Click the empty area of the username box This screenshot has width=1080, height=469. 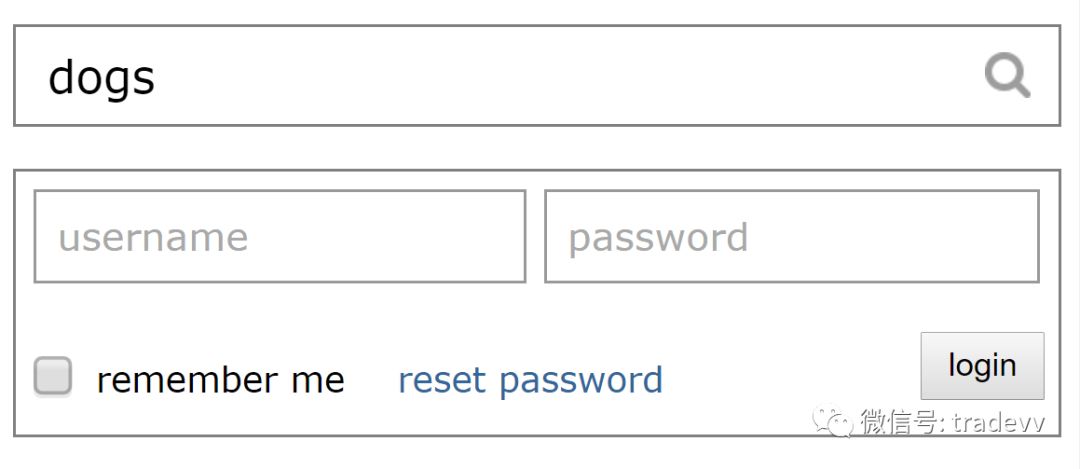coord(390,237)
